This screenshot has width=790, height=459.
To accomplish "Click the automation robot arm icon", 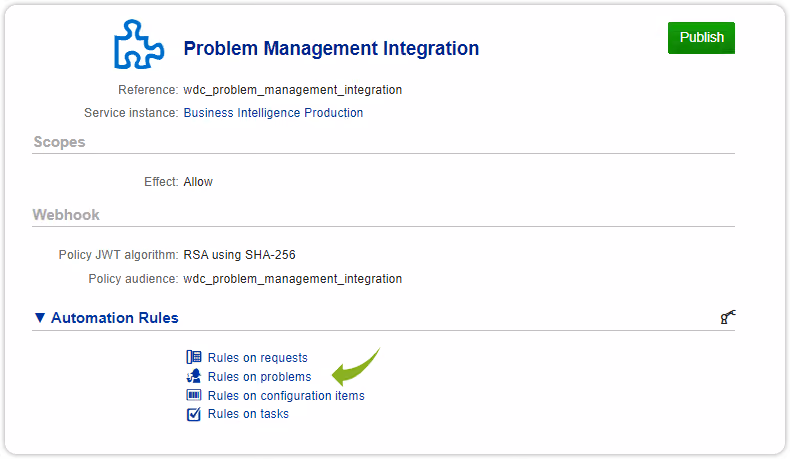I will point(728,317).
